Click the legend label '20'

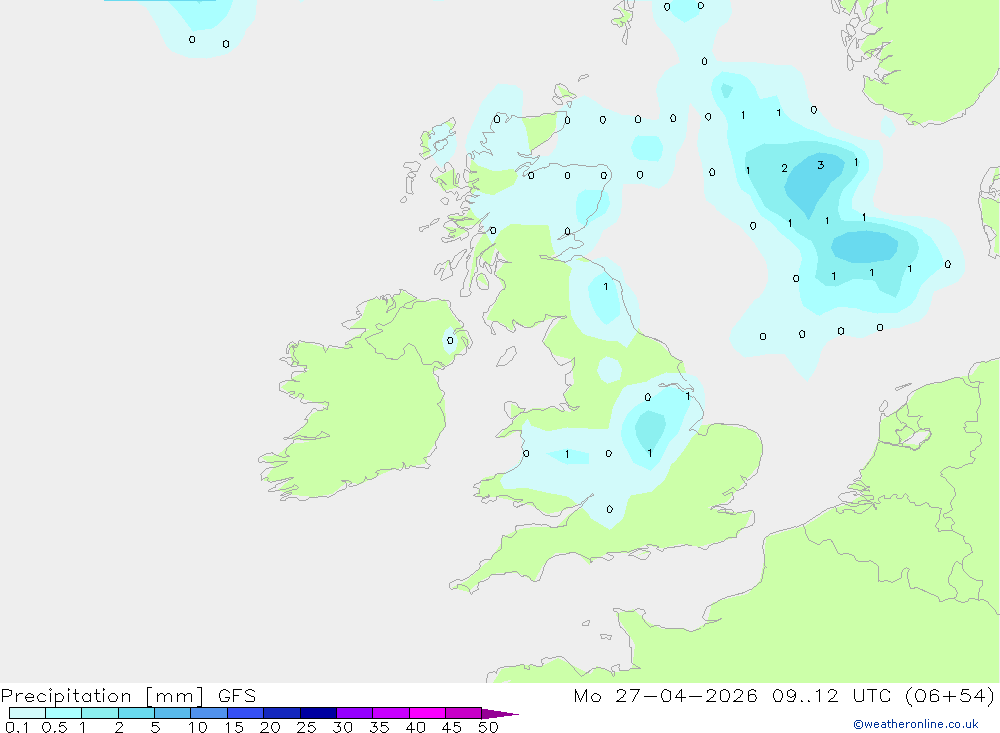[x=270, y=727]
